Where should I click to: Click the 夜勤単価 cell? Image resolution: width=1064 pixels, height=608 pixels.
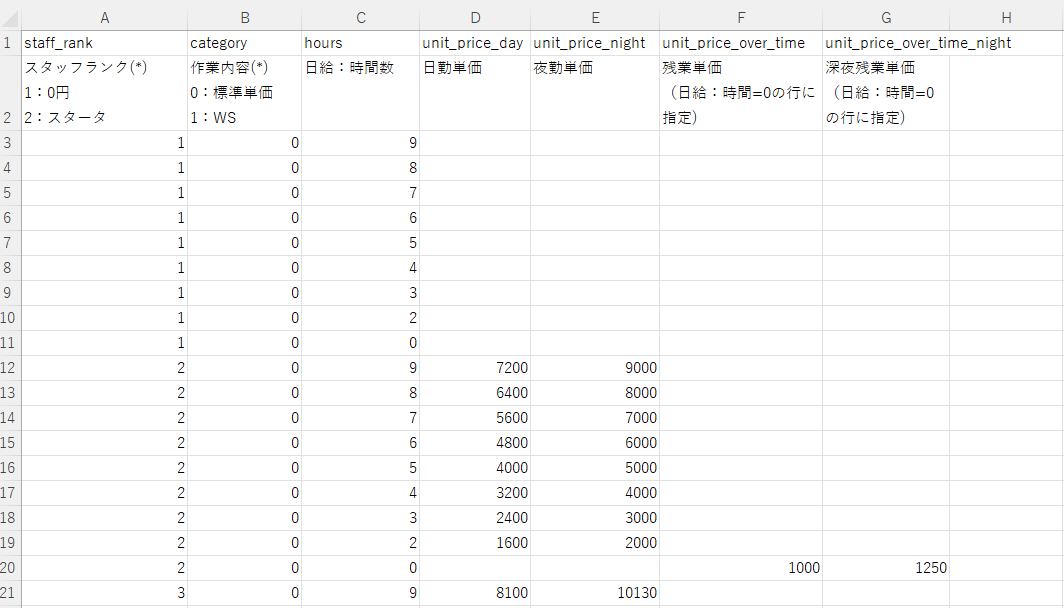[x=595, y=93]
